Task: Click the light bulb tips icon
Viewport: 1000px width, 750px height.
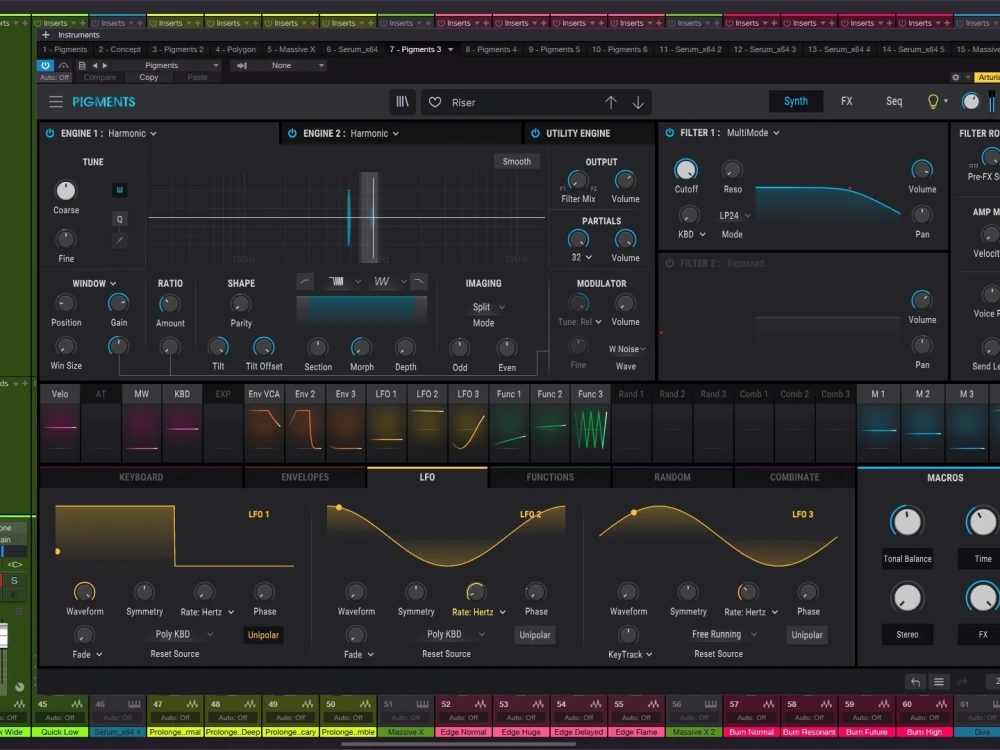Action: coord(933,102)
